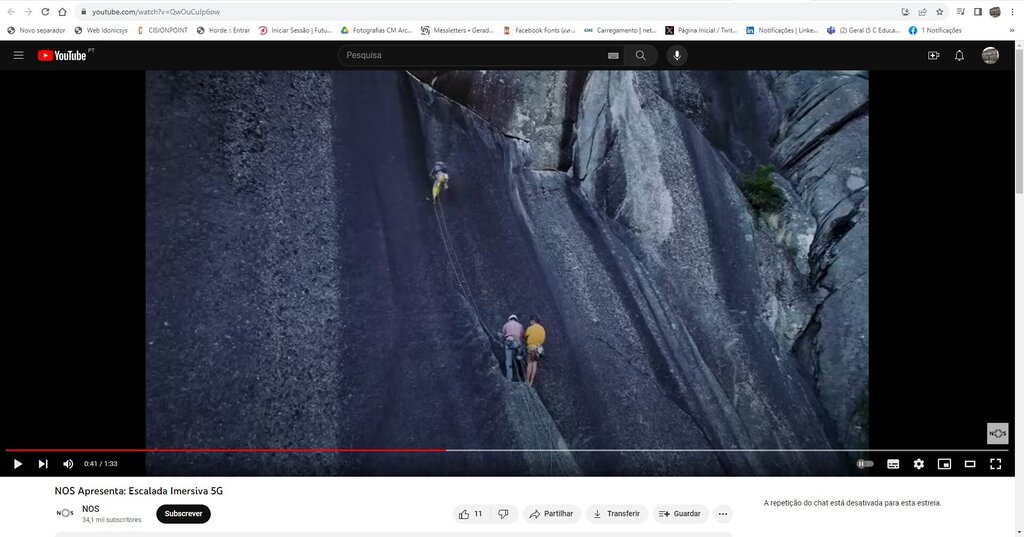Toggle subtitles on the video
This screenshot has width=1024, height=537.
893,464
